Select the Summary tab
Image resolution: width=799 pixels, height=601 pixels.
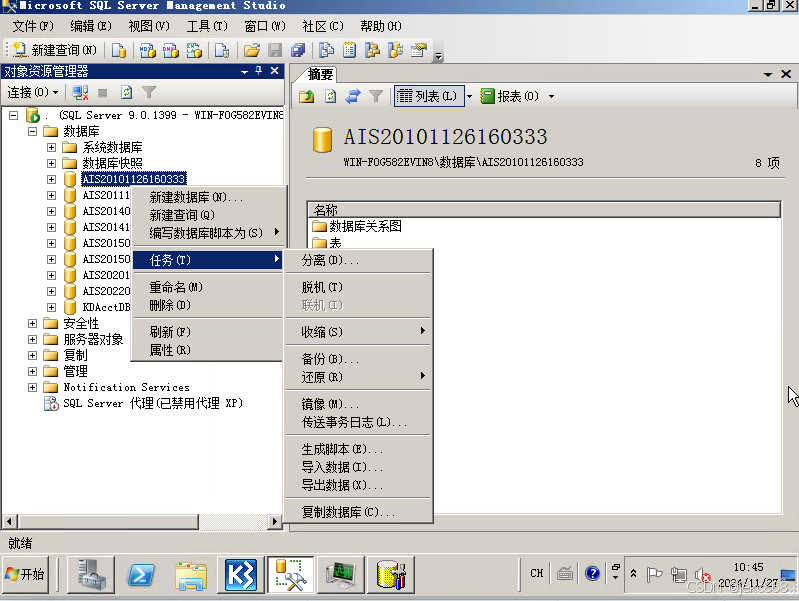pos(320,74)
